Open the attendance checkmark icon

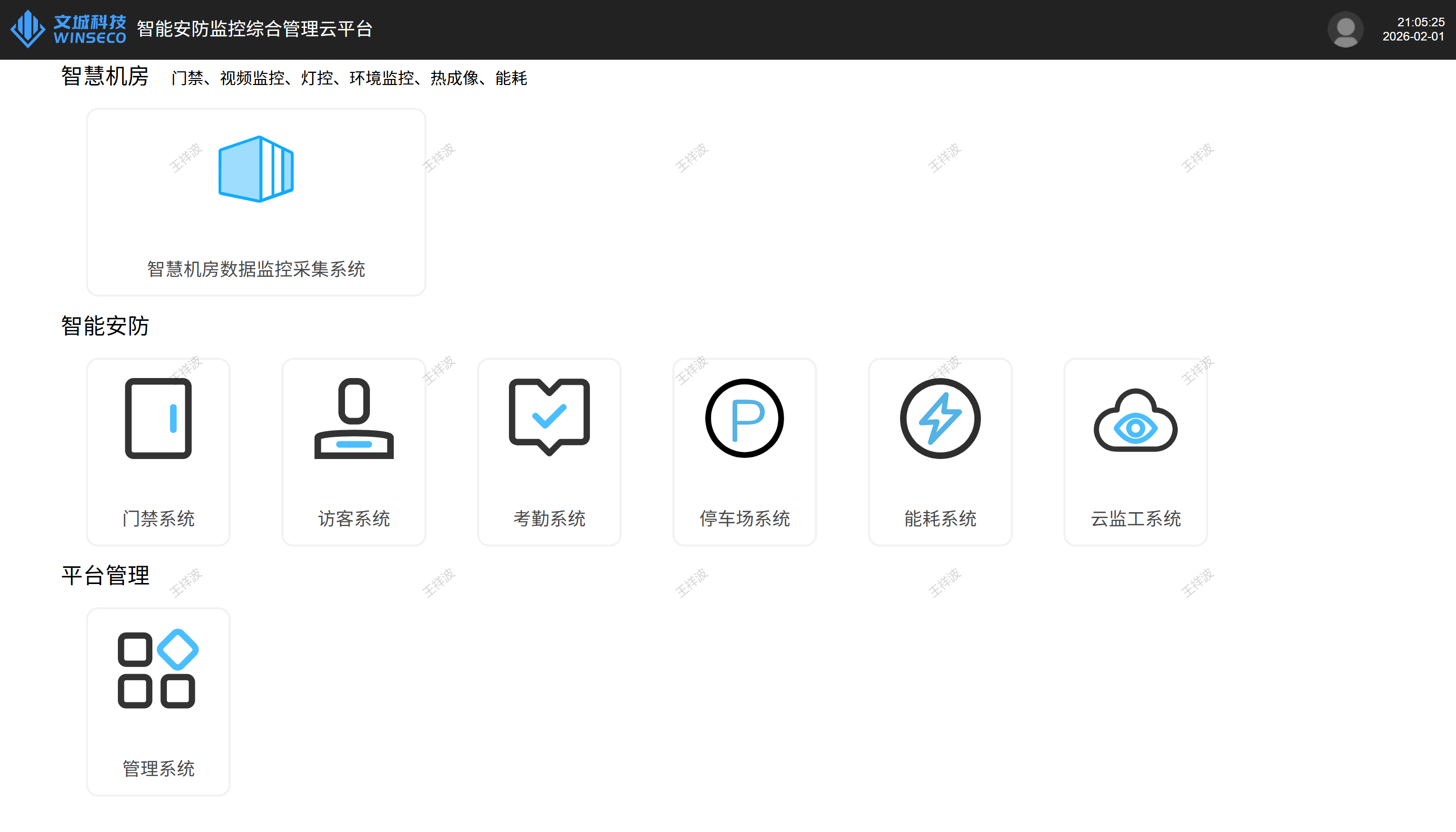click(x=549, y=417)
